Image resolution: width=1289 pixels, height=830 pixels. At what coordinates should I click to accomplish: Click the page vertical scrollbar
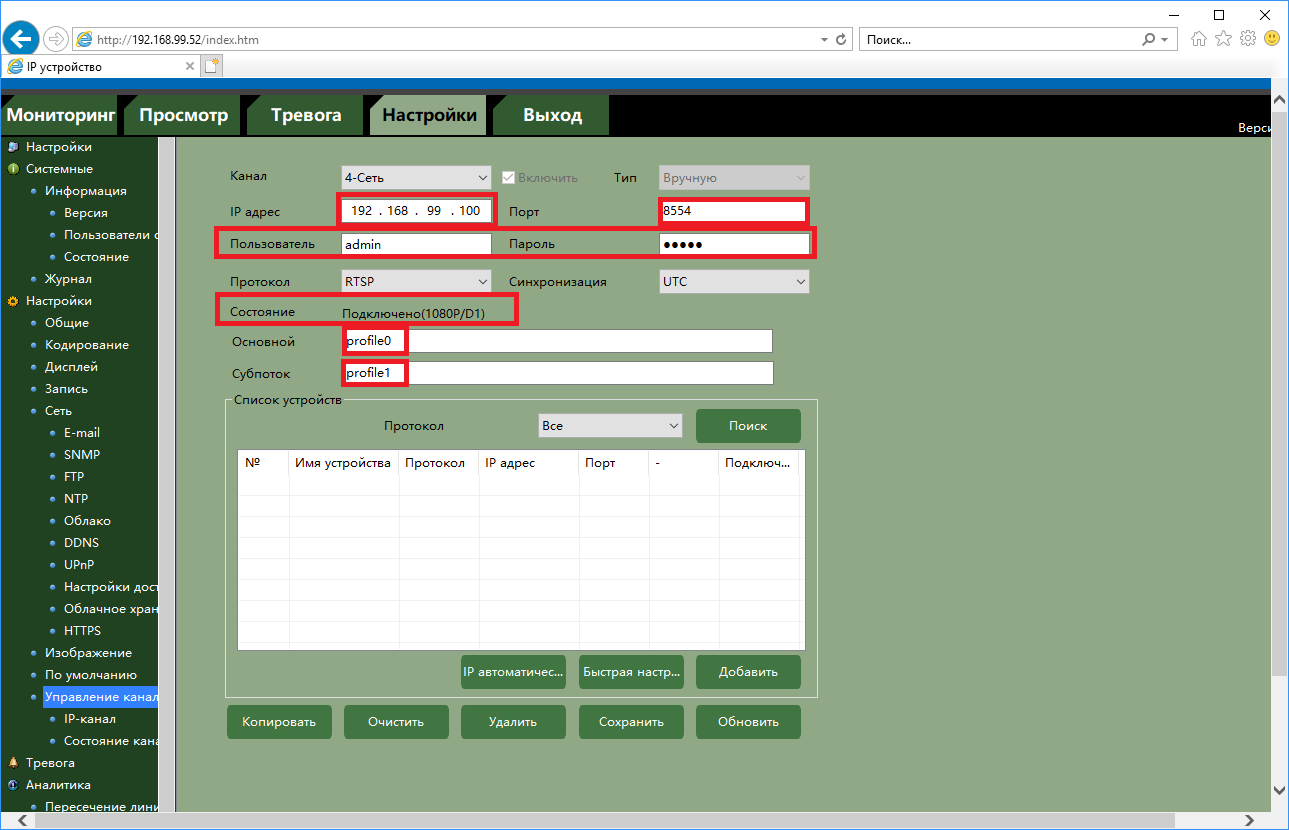[x=1279, y=400]
